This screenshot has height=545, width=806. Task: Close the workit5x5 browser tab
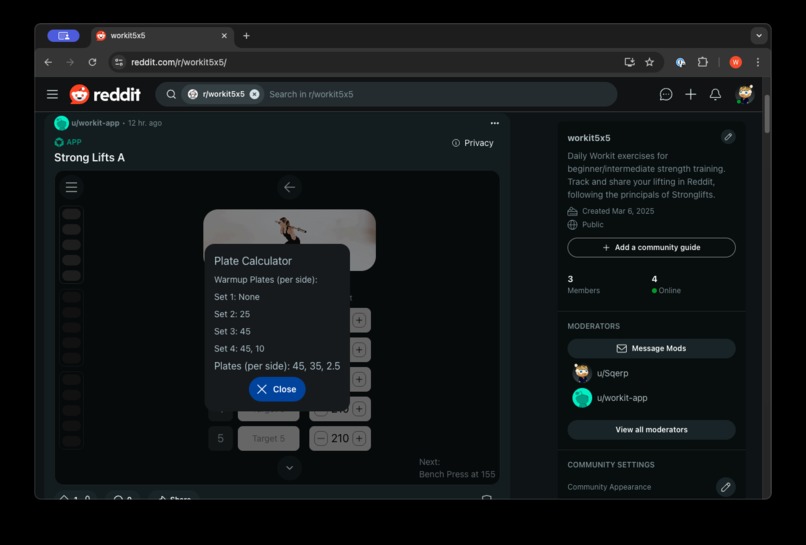click(x=224, y=35)
